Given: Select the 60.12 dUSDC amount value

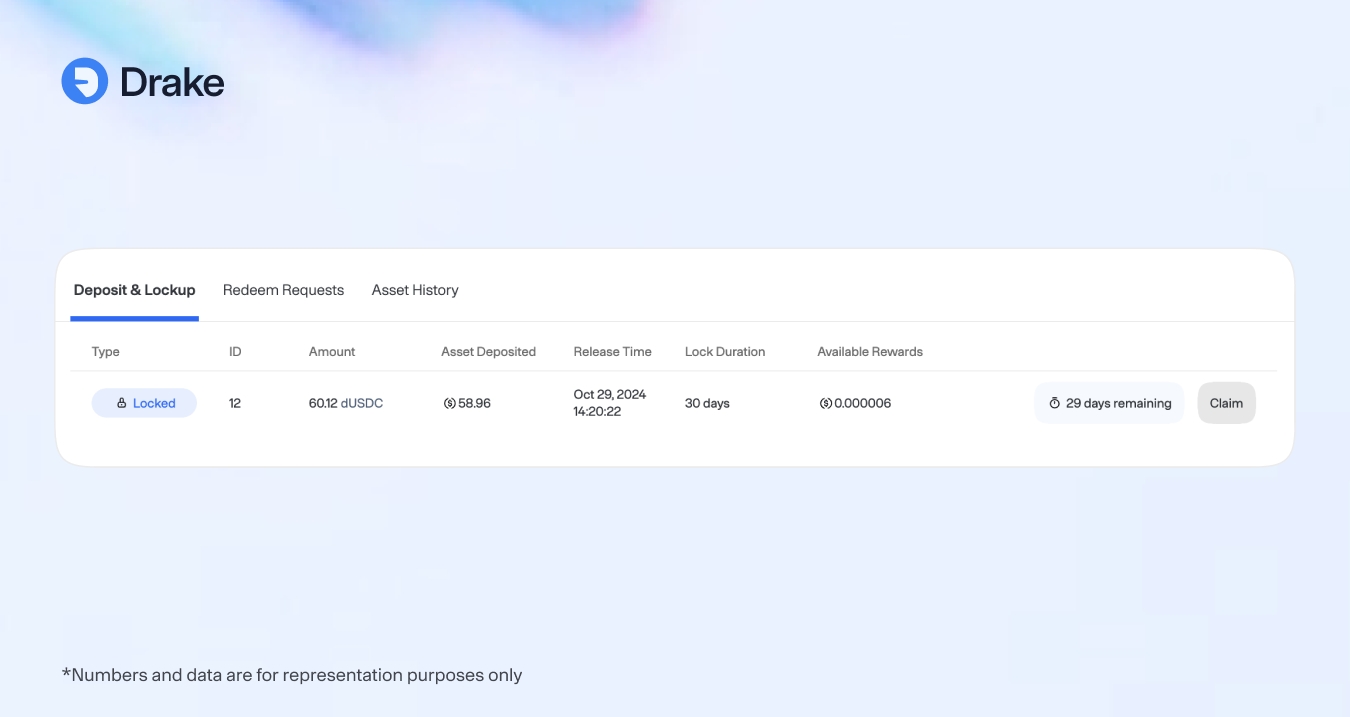Looking at the screenshot, I should coord(345,403).
